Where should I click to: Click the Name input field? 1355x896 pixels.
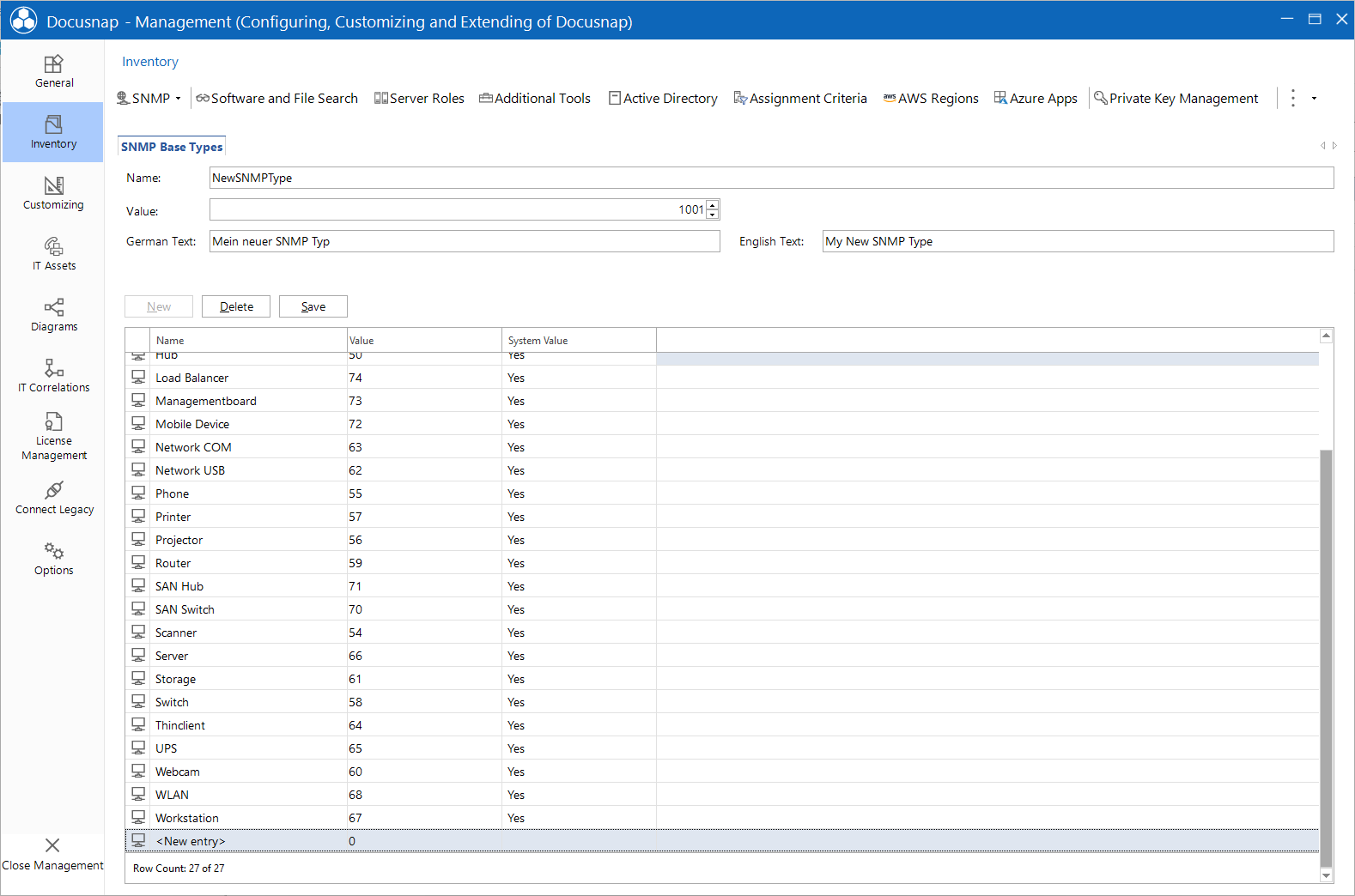click(x=772, y=178)
